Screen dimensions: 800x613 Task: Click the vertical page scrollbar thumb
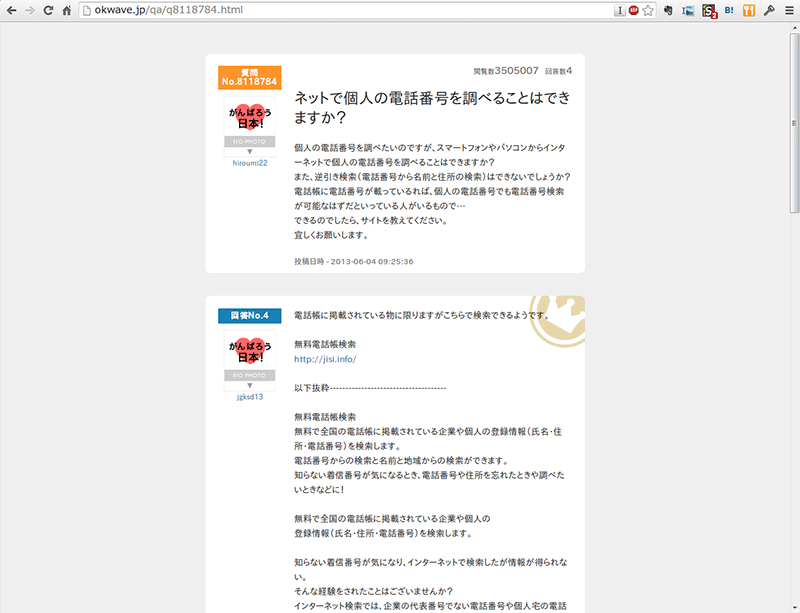click(x=794, y=123)
